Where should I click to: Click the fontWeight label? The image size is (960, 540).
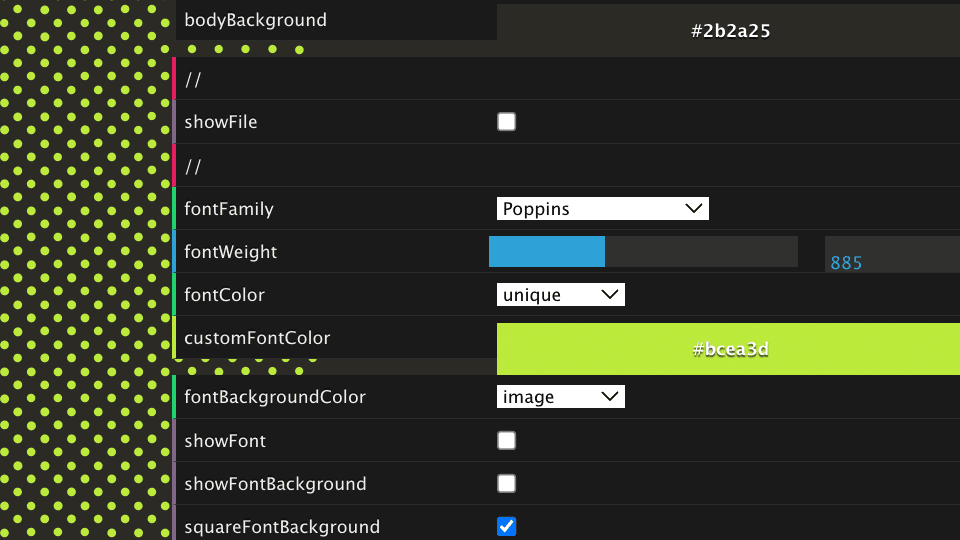[x=231, y=252]
